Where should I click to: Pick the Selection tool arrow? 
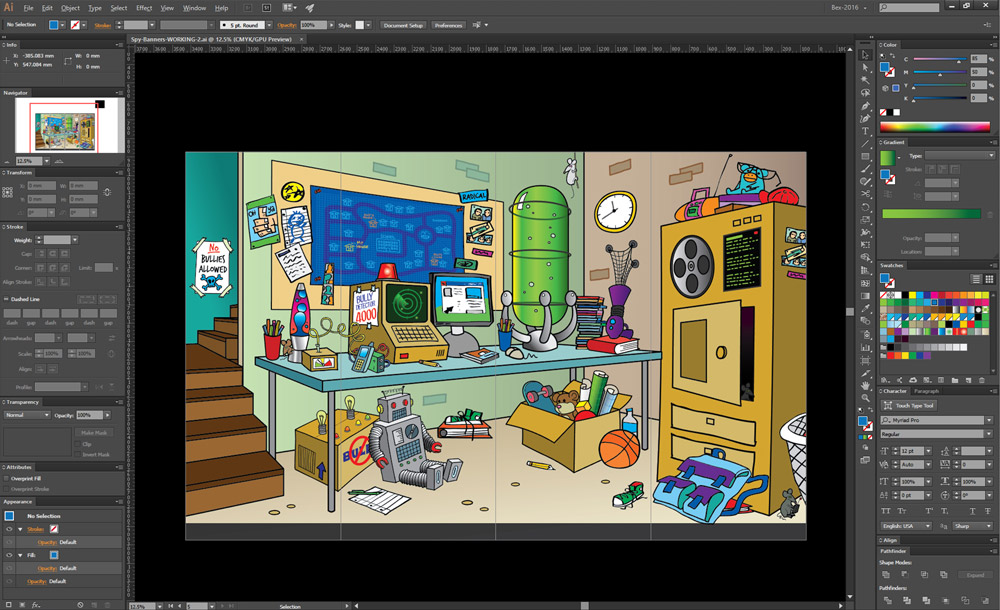[866, 54]
